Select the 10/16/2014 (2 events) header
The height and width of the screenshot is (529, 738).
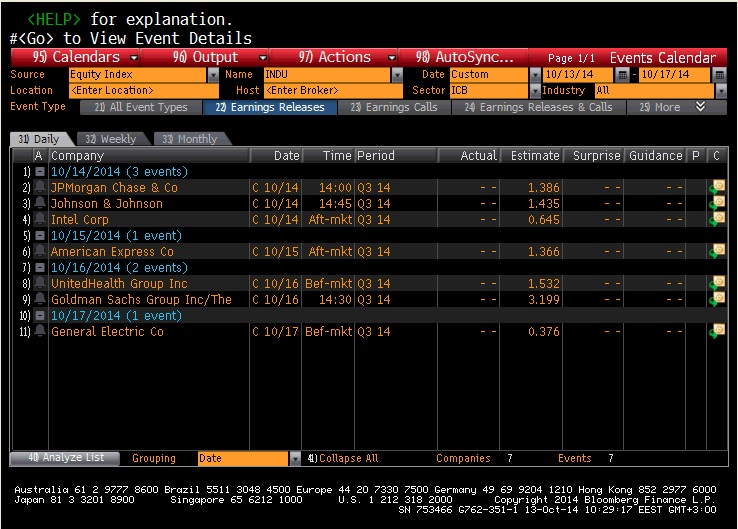pyautogui.click(x=119, y=268)
